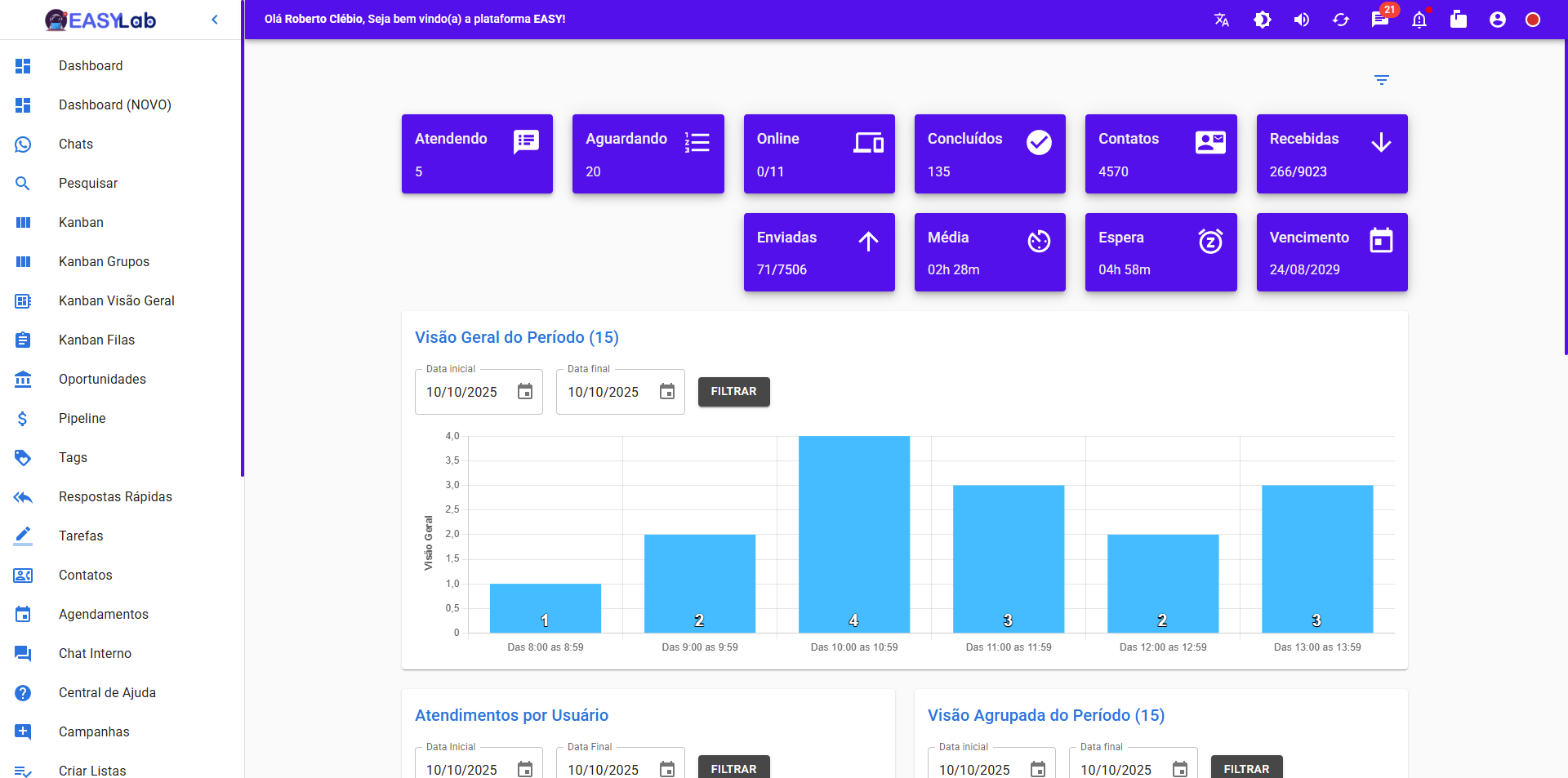The image size is (1568, 778).
Task: Toggle dark mode brightness icon
Action: (1263, 20)
